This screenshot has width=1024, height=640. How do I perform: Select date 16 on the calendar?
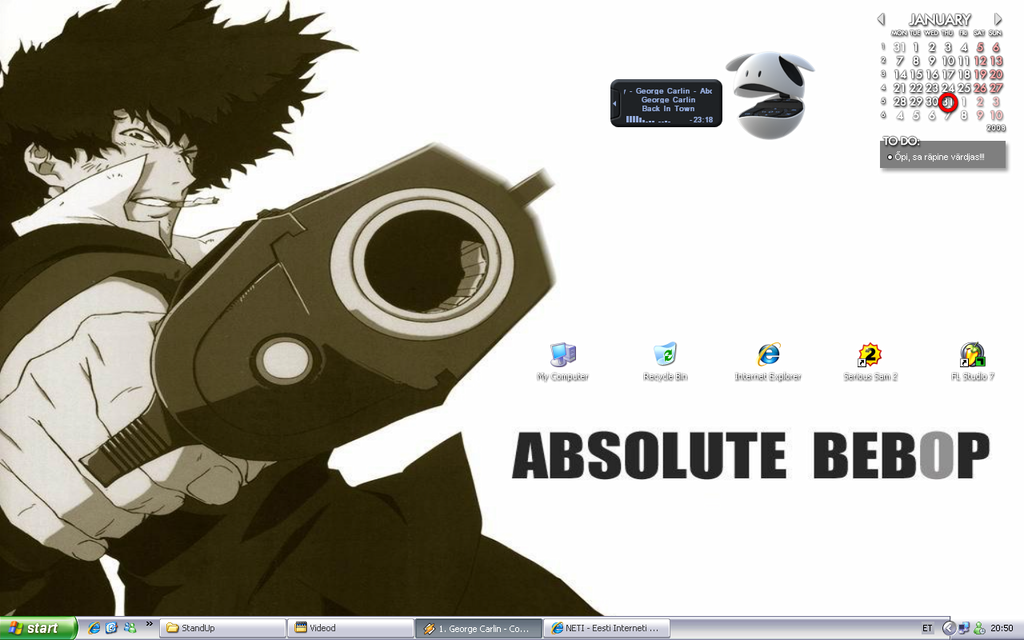coord(932,74)
